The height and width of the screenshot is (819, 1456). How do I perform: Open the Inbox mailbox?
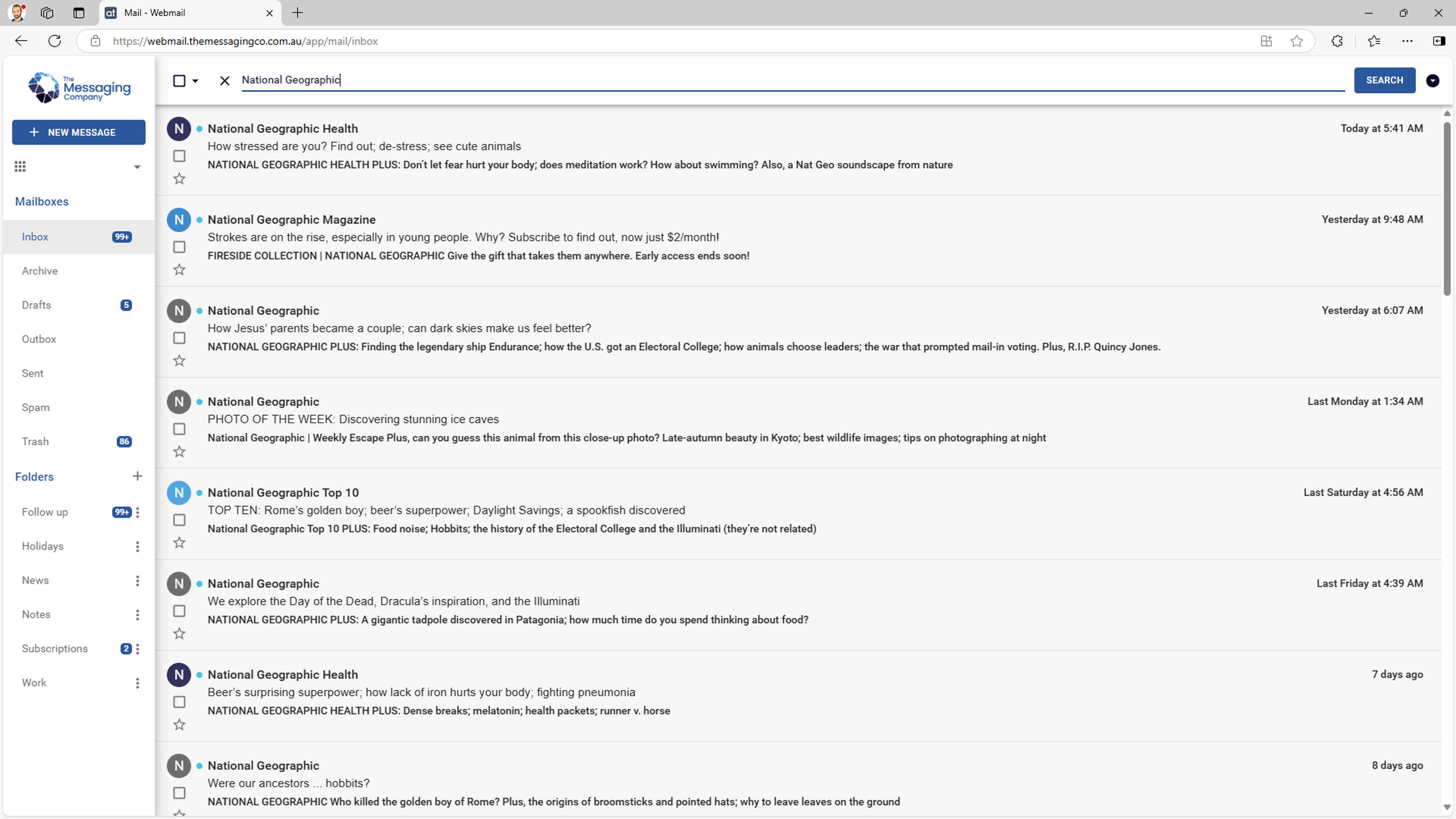click(78, 237)
